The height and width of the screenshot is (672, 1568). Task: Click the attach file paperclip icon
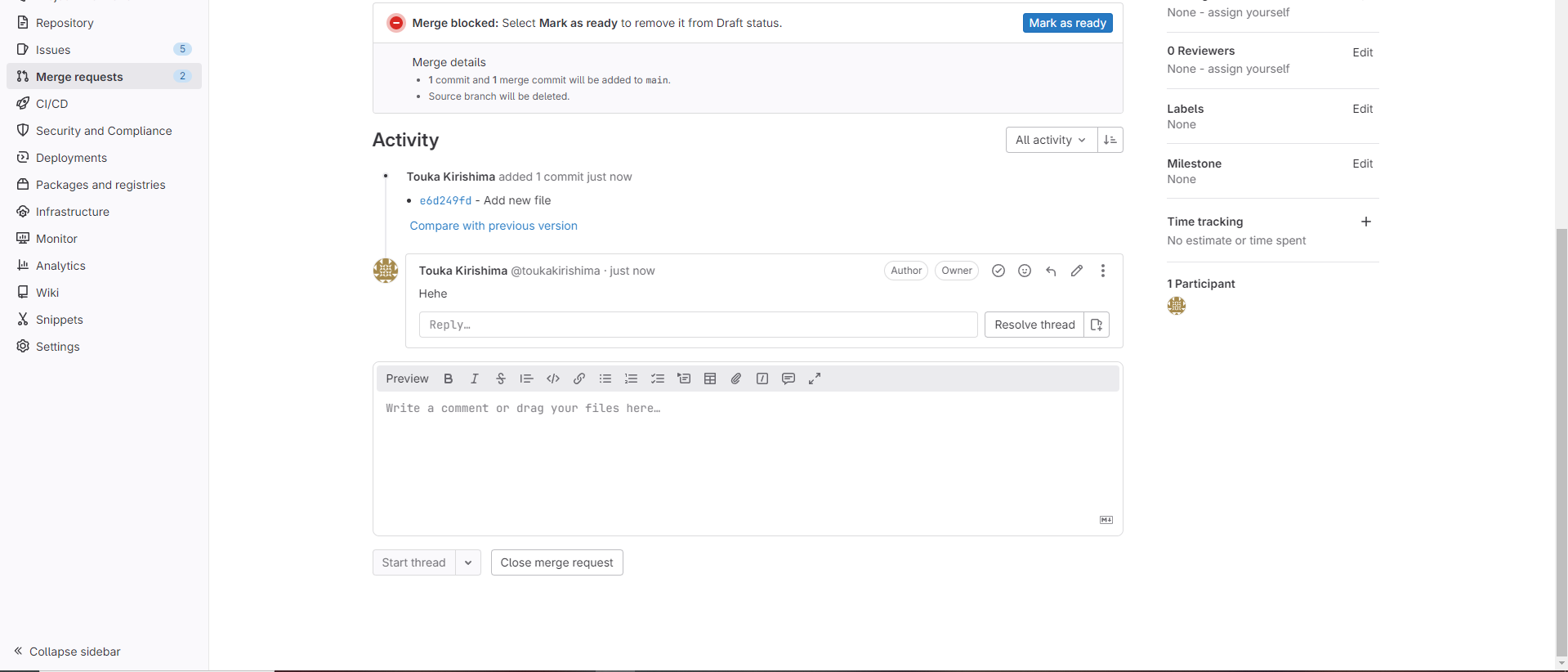(x=736, y=379)
